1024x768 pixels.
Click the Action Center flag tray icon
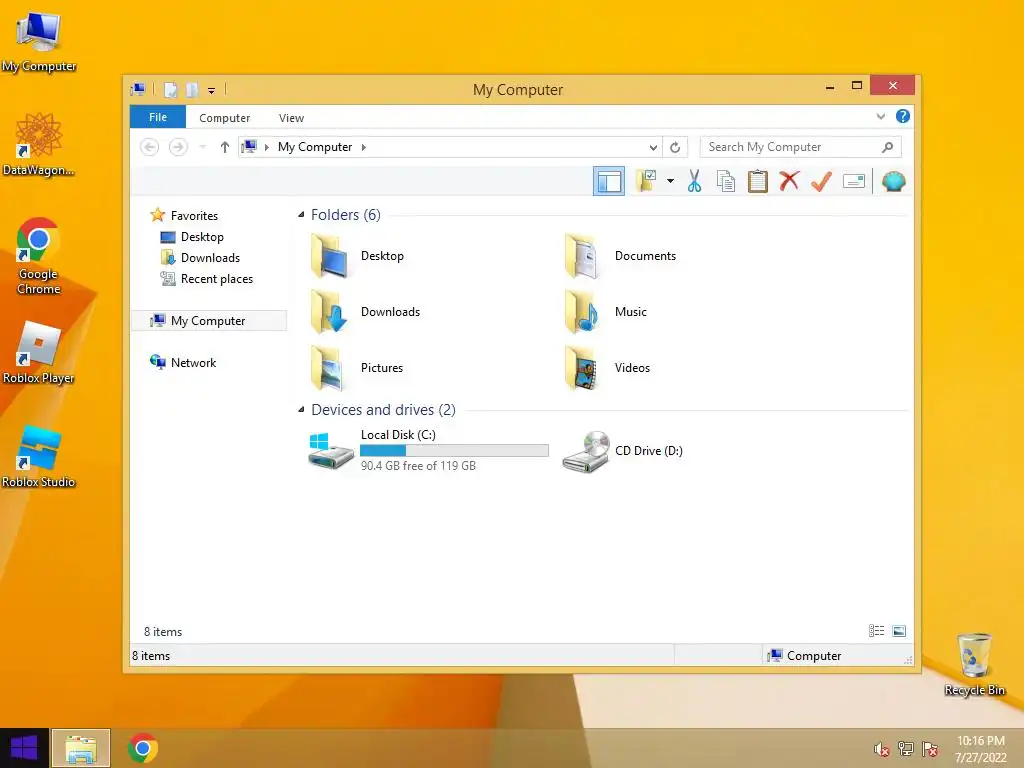coord(930,749)
